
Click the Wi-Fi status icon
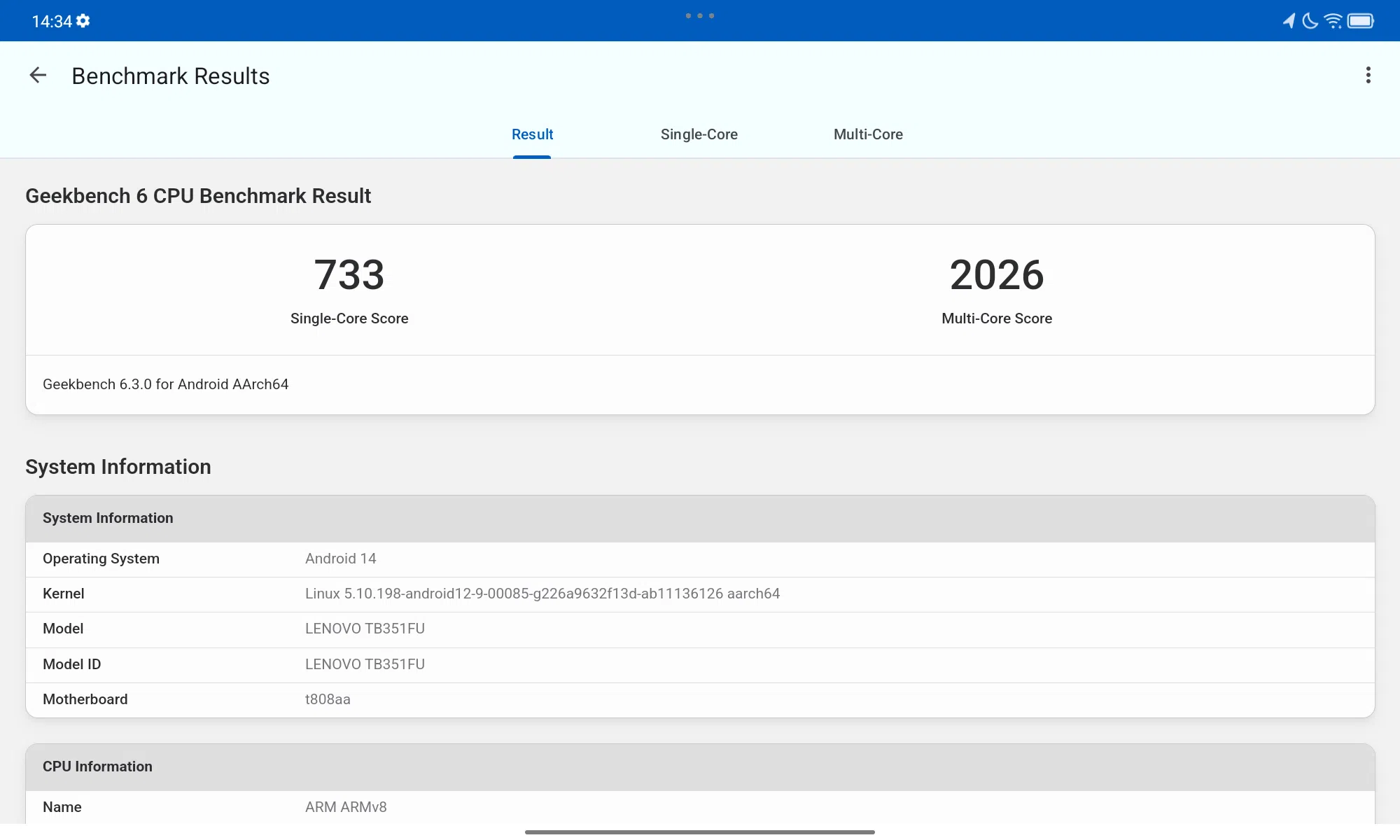(1332, 20)
